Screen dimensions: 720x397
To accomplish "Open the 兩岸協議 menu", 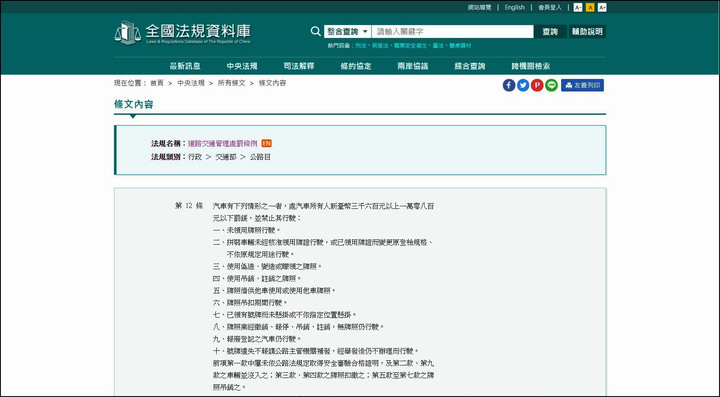I will [413, 66].
